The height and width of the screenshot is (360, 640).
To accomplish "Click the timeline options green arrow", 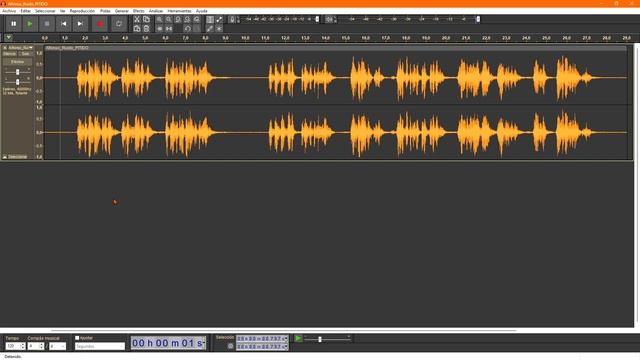I will [x=9, y=38].
